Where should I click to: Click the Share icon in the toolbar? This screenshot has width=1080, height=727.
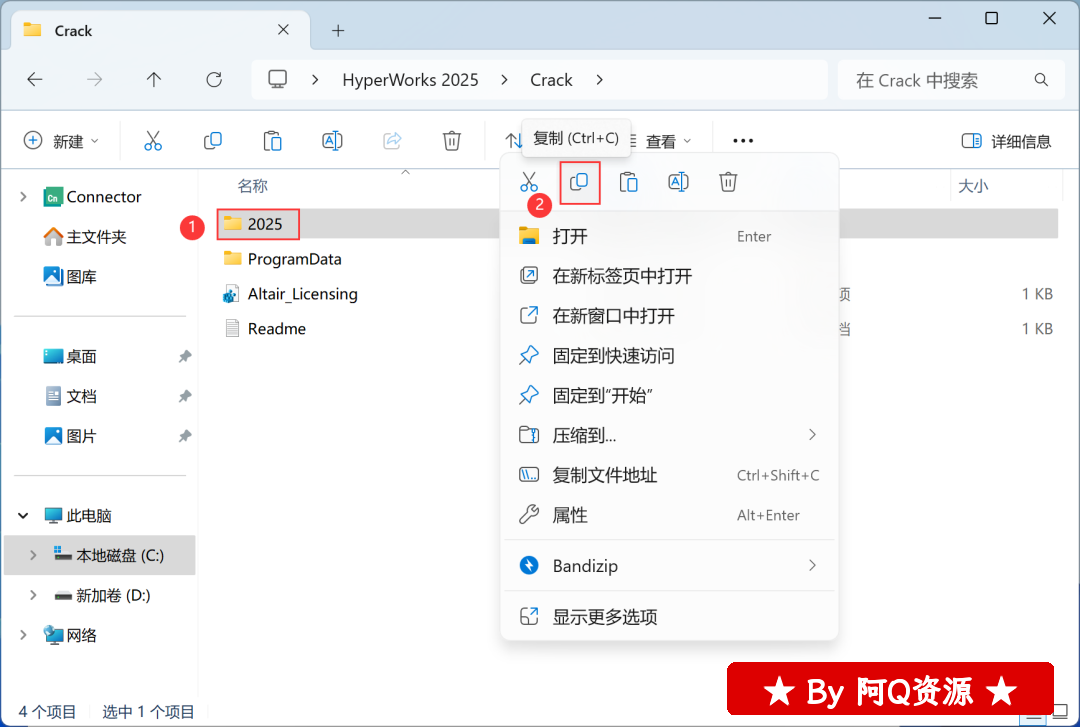(392, 141)
